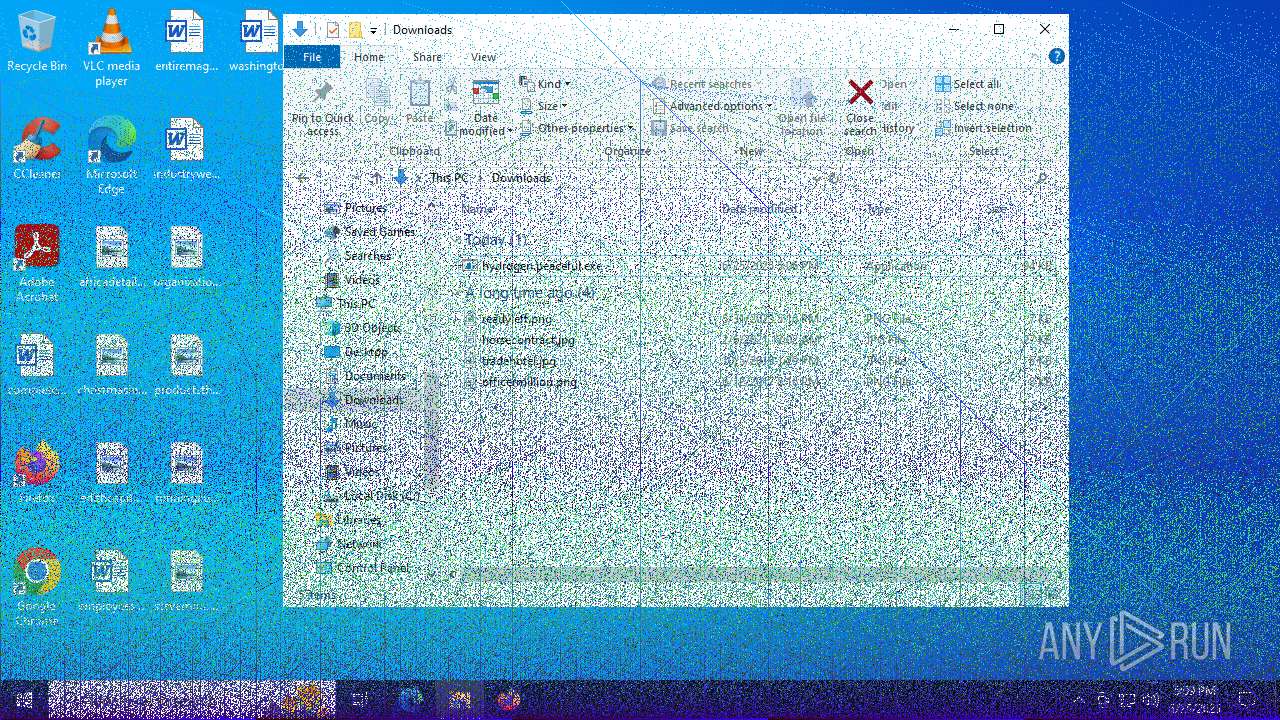Launch Firefox from the desktop icon
This screenshot has width=1280, height=720.
[37, 472]
